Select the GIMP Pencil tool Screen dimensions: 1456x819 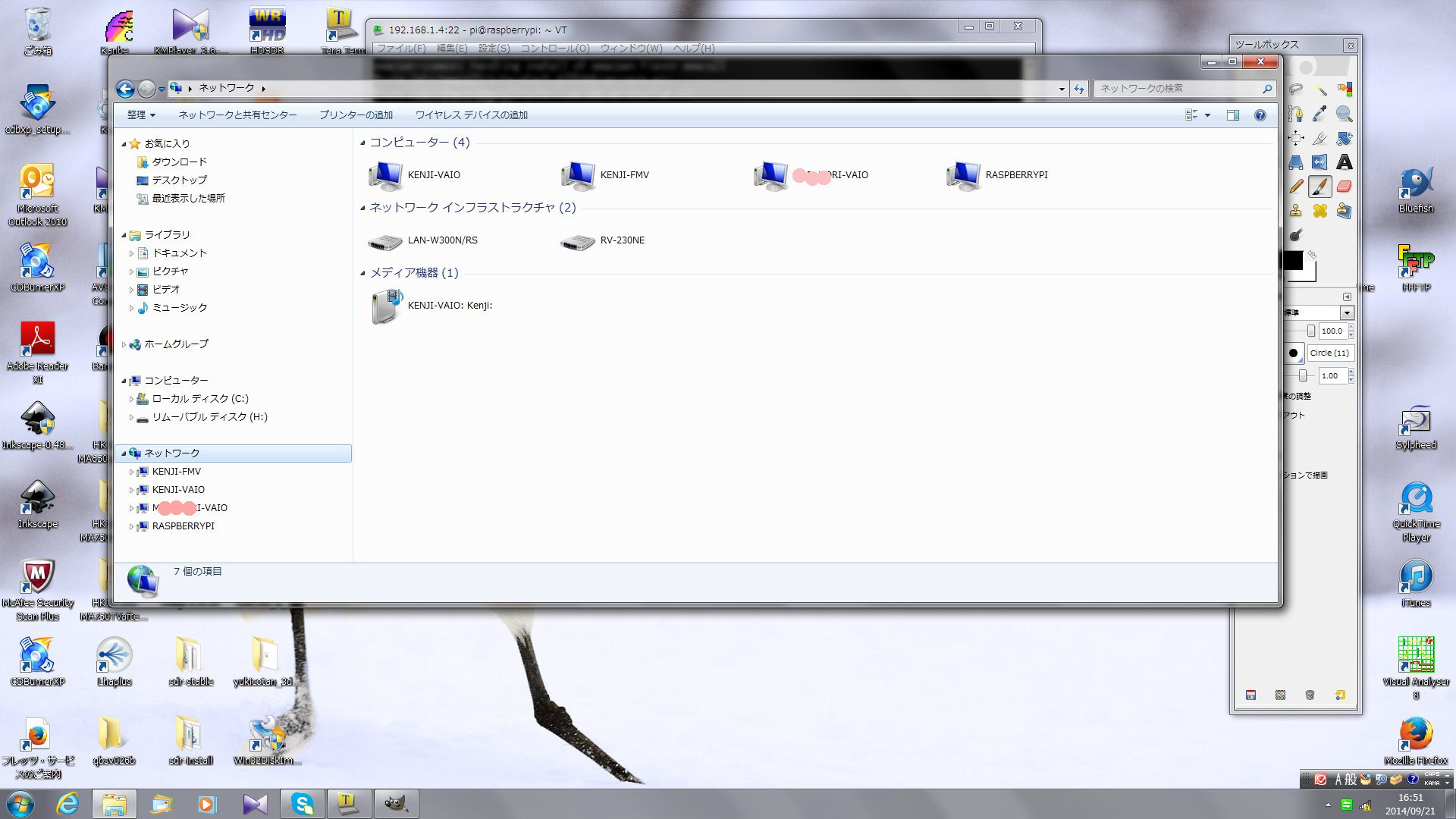(1296, 187)
